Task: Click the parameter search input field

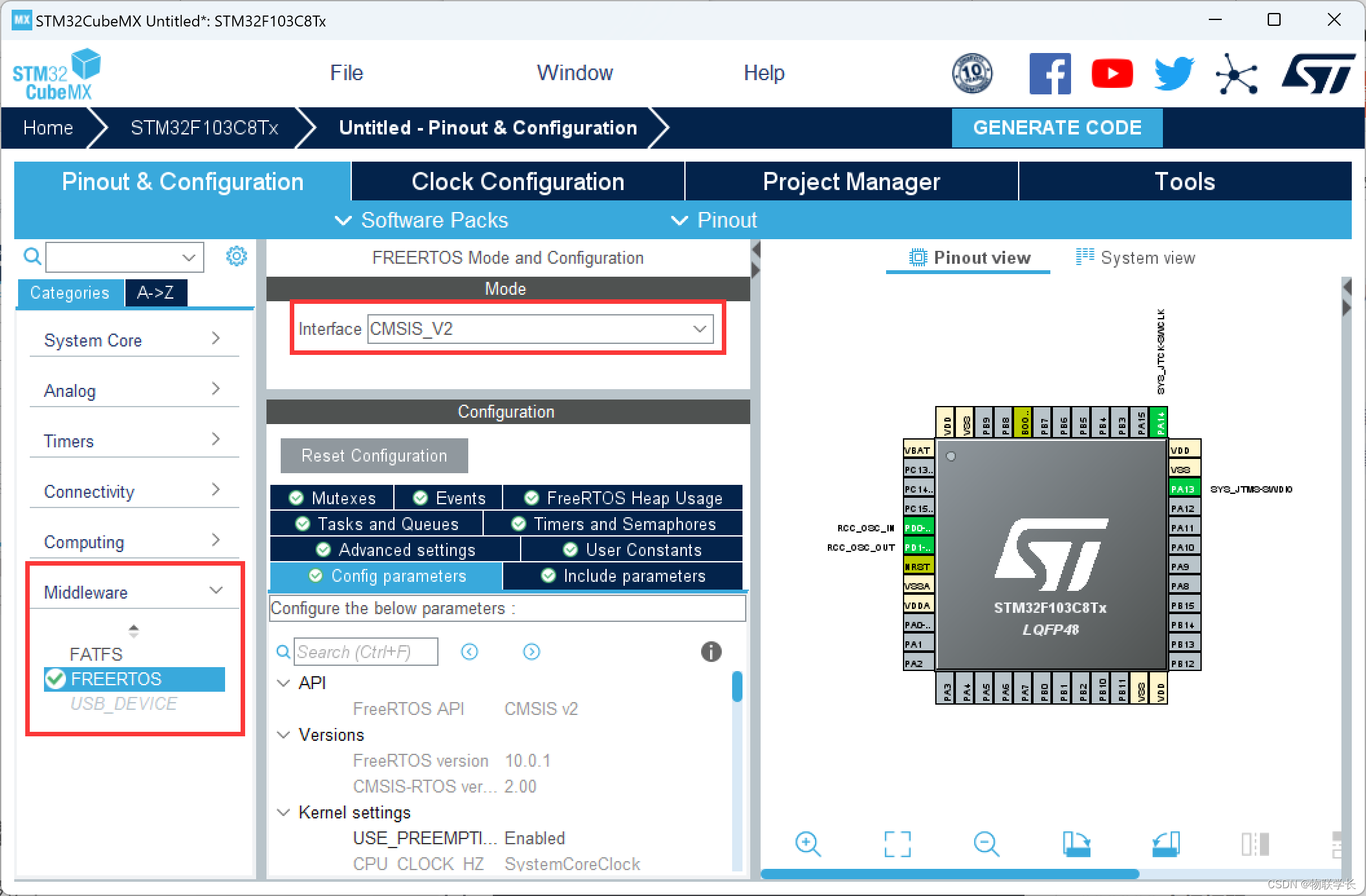Action: [x=366, y=652]
